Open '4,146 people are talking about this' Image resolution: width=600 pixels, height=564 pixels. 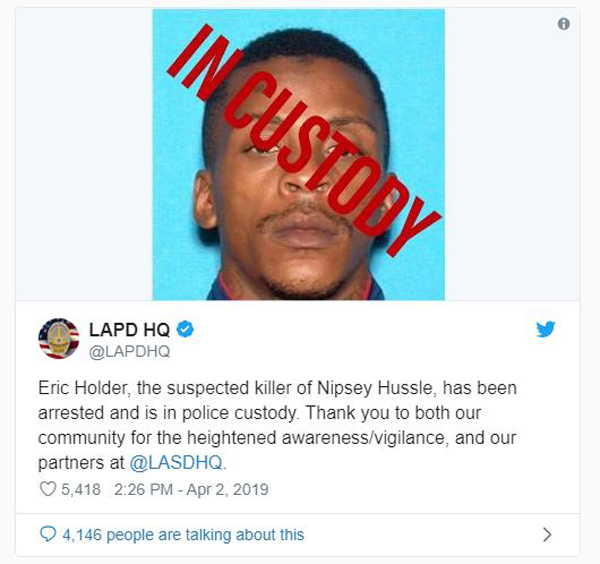(183, 535)
